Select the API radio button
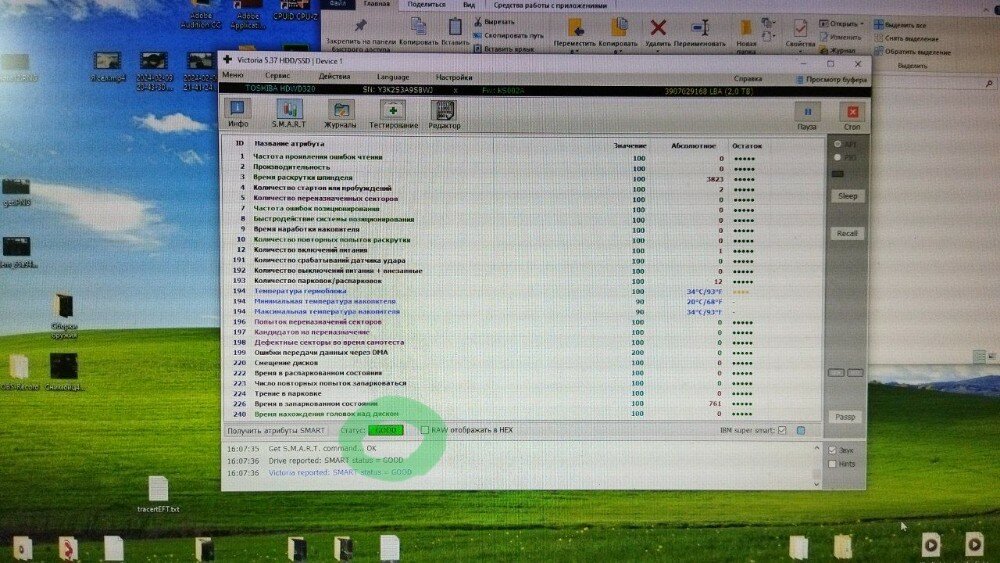The height and width of the screenshot is (563, 1000). tap(838, 144)
